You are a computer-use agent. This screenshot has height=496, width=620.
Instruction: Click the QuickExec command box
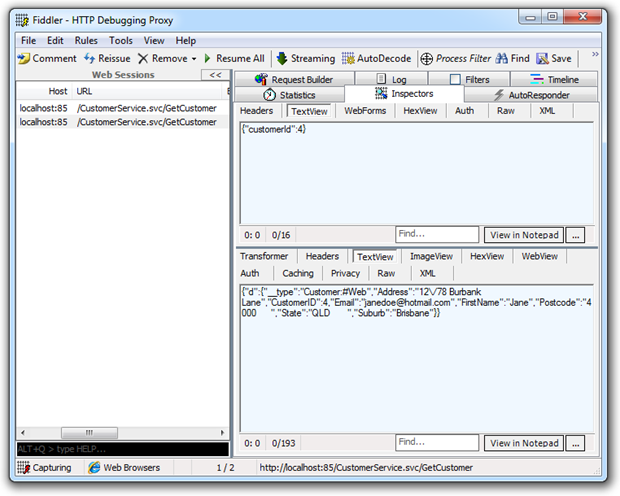pos(123,449)
